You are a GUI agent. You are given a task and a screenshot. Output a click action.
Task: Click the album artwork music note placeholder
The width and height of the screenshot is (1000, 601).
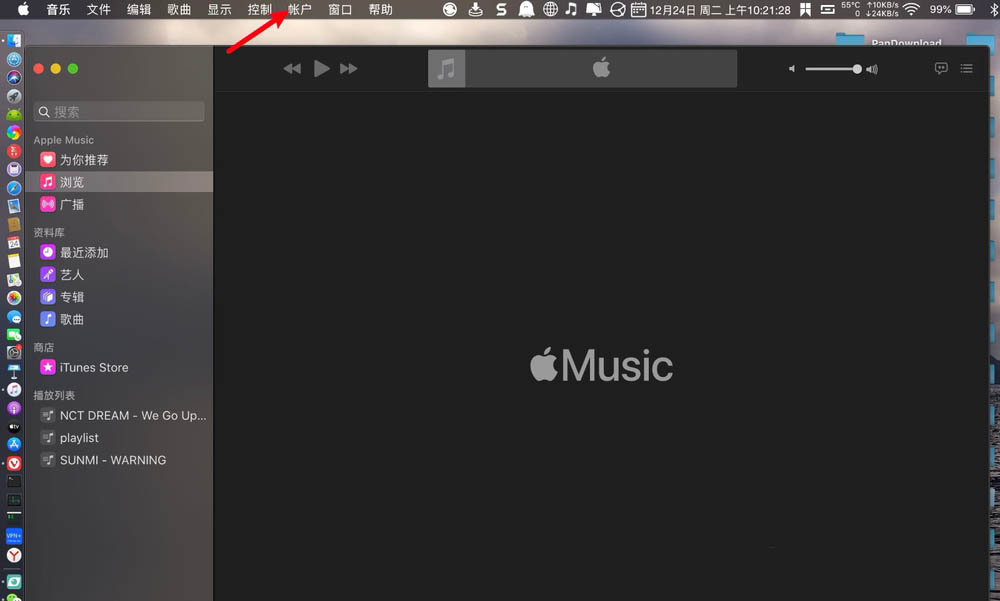coord(446,68)
